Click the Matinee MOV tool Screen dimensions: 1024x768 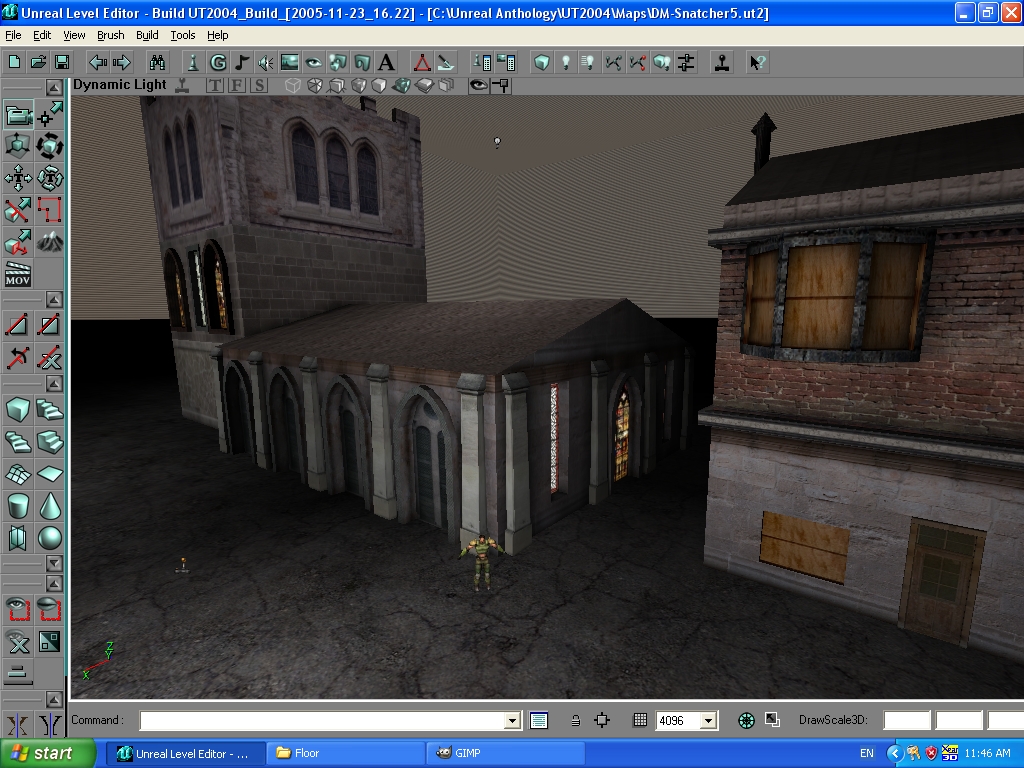[x=18, y=273]
